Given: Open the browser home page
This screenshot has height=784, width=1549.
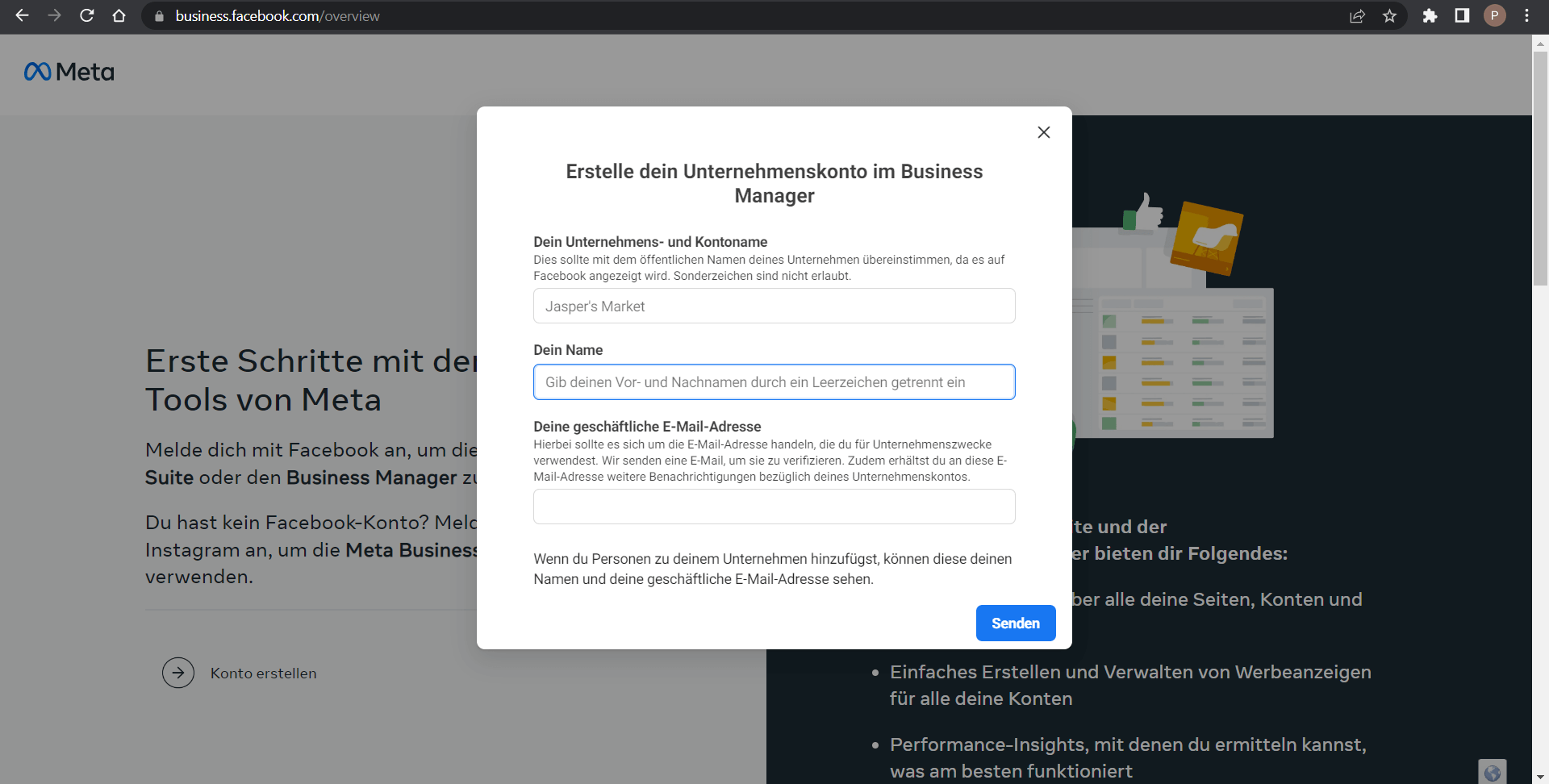Looking at the screenshot, I should [x=119, y=15].
